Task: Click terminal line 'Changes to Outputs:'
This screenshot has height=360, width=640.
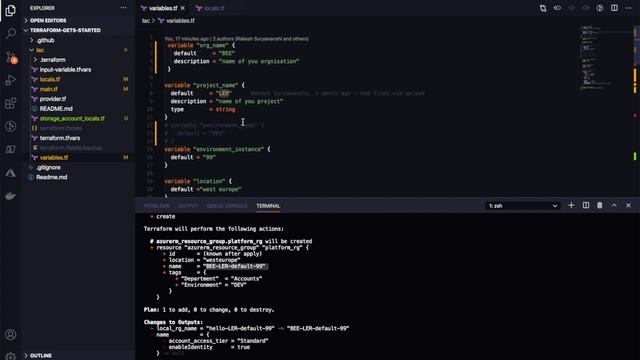Action: click(173, 322)
